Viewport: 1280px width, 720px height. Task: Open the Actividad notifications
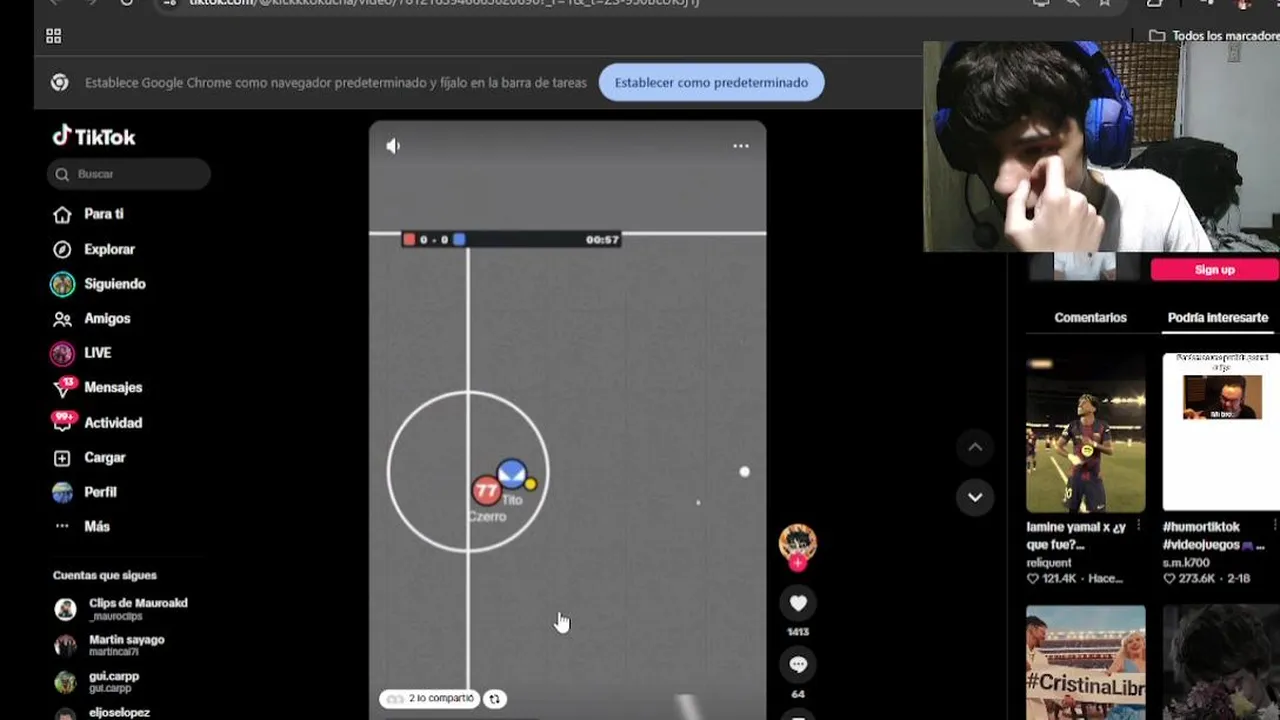(113, 422)
